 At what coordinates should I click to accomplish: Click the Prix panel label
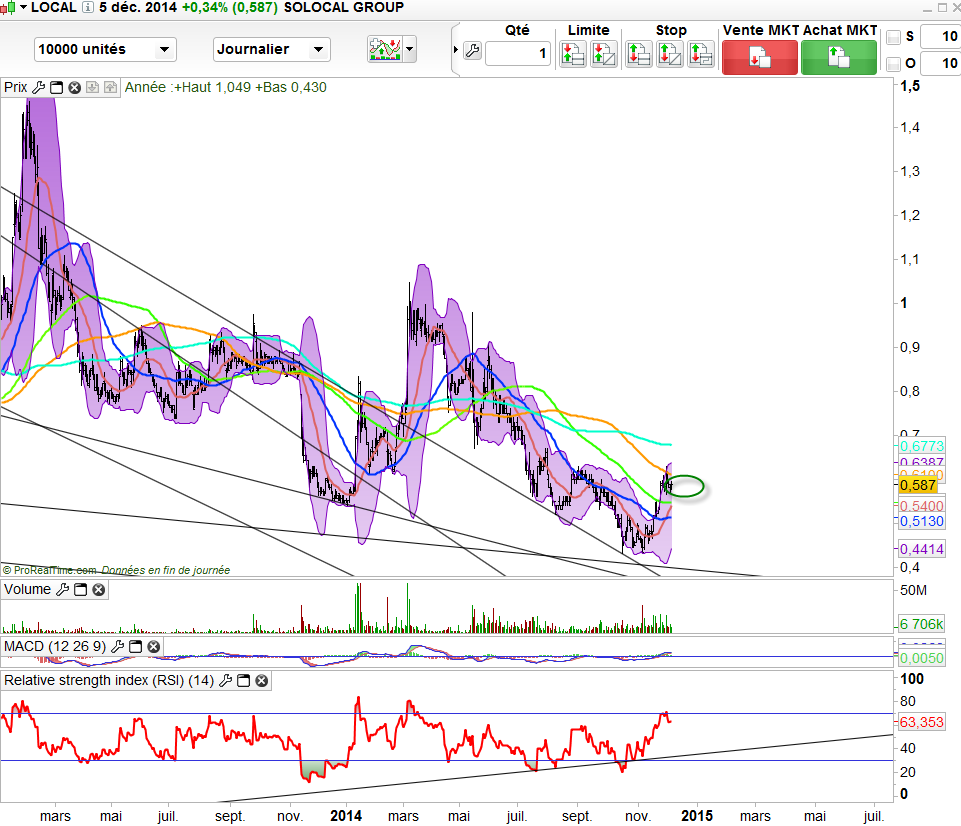pyautogui.click(x=16, y=88)
